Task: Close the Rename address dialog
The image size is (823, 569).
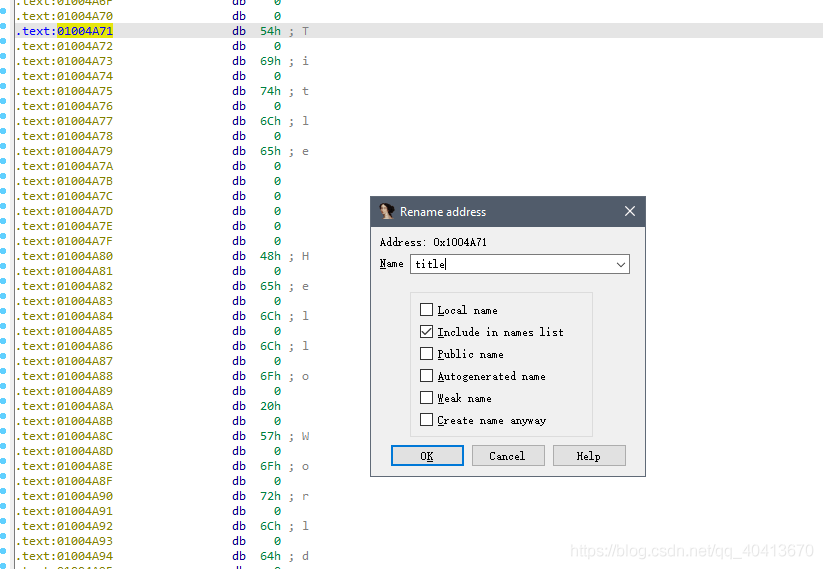Action: 630,211
